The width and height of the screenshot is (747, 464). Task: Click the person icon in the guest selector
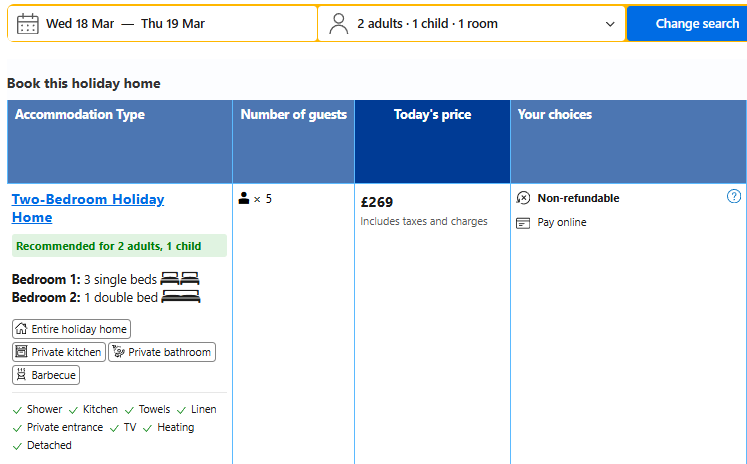(339, 24)
